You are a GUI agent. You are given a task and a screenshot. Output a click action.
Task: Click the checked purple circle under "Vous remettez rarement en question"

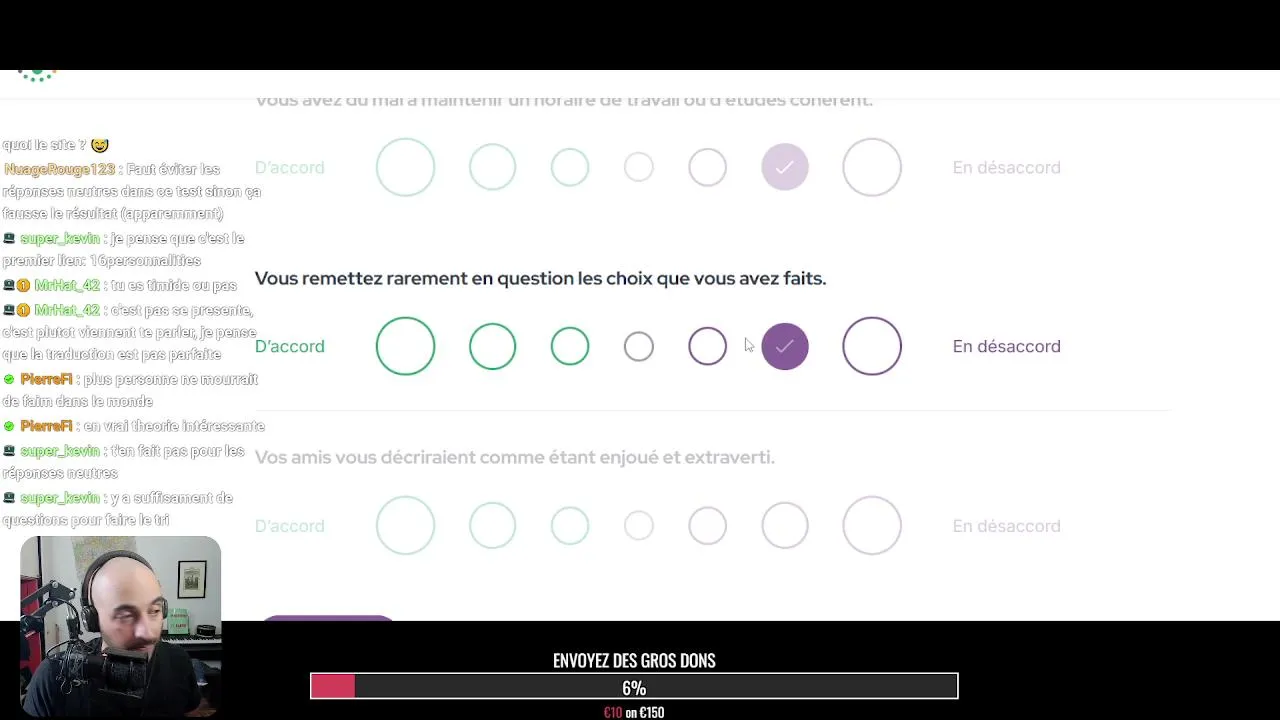(785, 346)
